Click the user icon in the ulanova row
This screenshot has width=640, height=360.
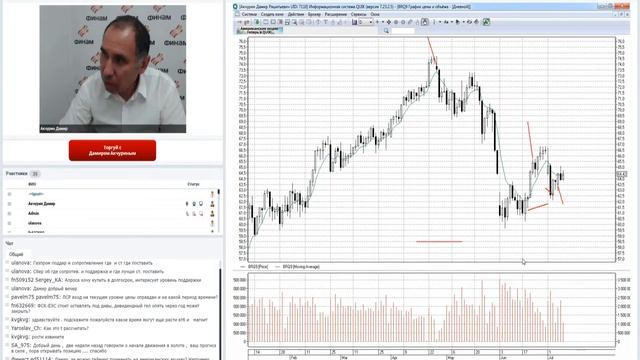pos(212,223)
